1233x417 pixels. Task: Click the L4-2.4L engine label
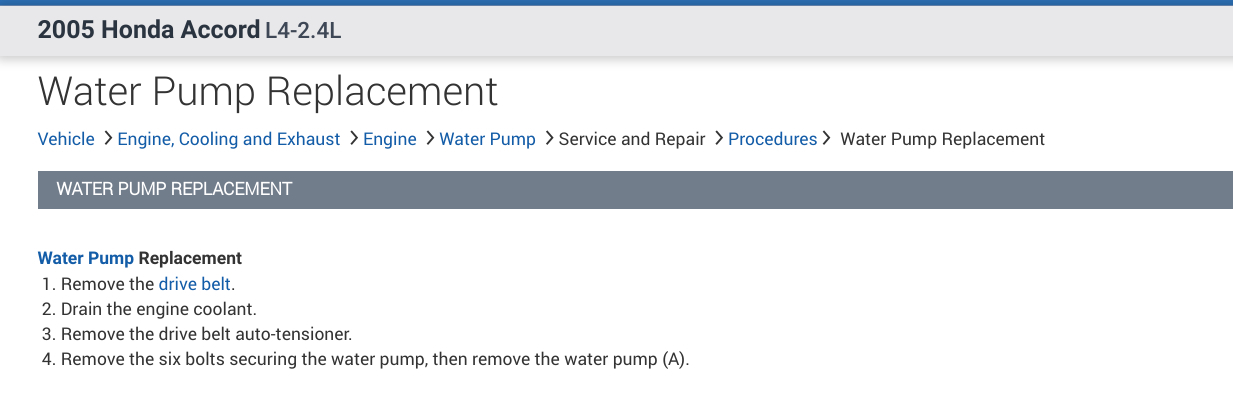tap(304, 31)
